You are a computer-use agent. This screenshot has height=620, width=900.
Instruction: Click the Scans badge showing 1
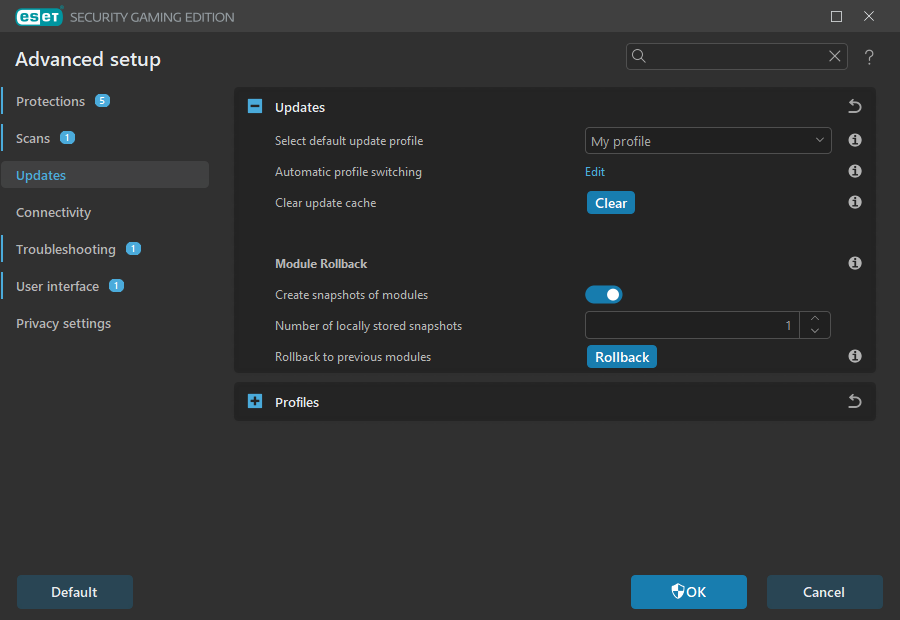point(67,138)
